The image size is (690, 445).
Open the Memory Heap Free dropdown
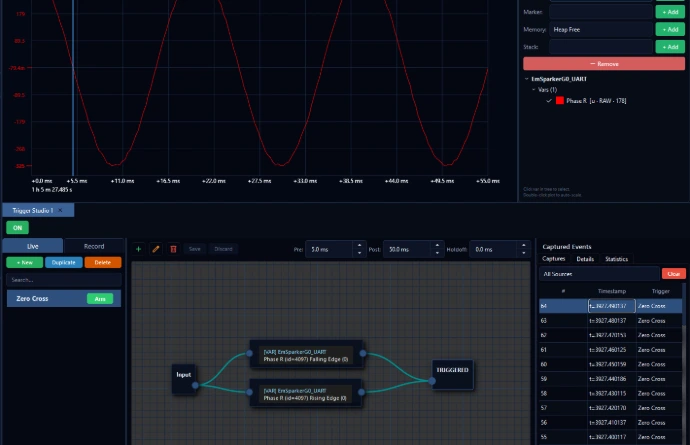coord(601,29)
